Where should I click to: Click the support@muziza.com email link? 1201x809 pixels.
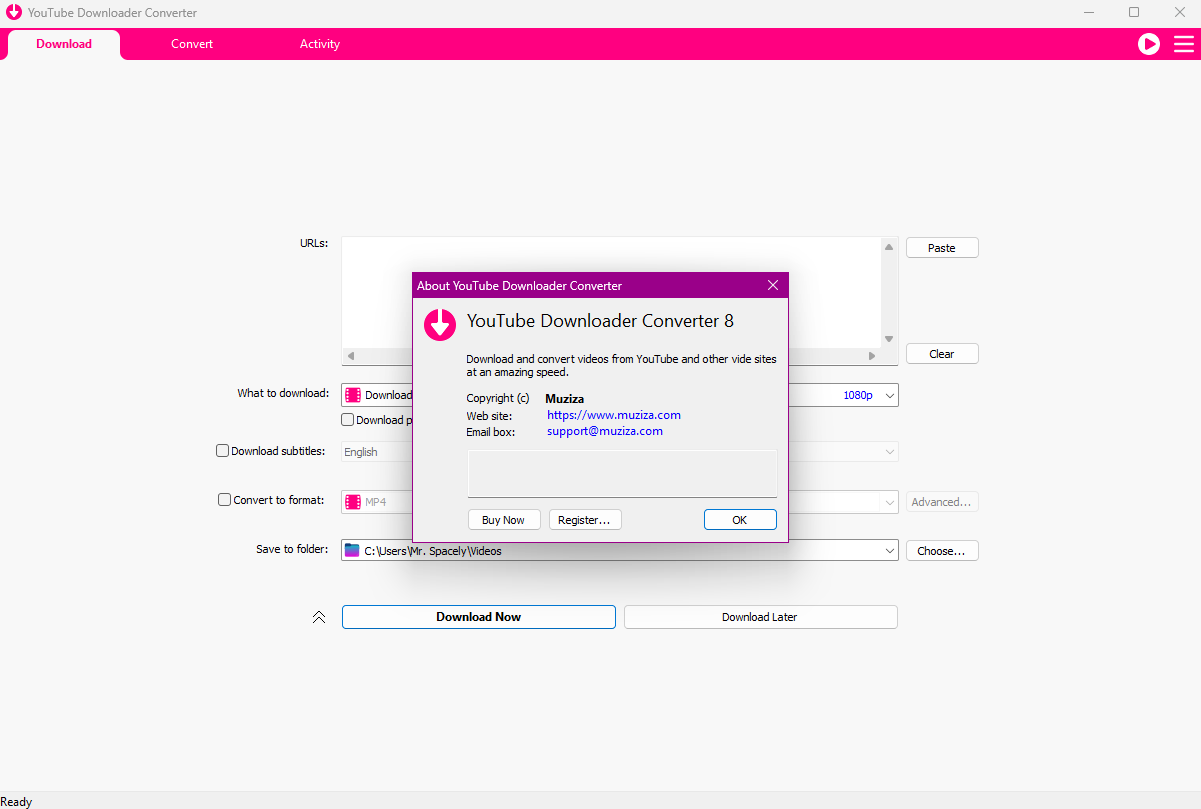[605, 431]
